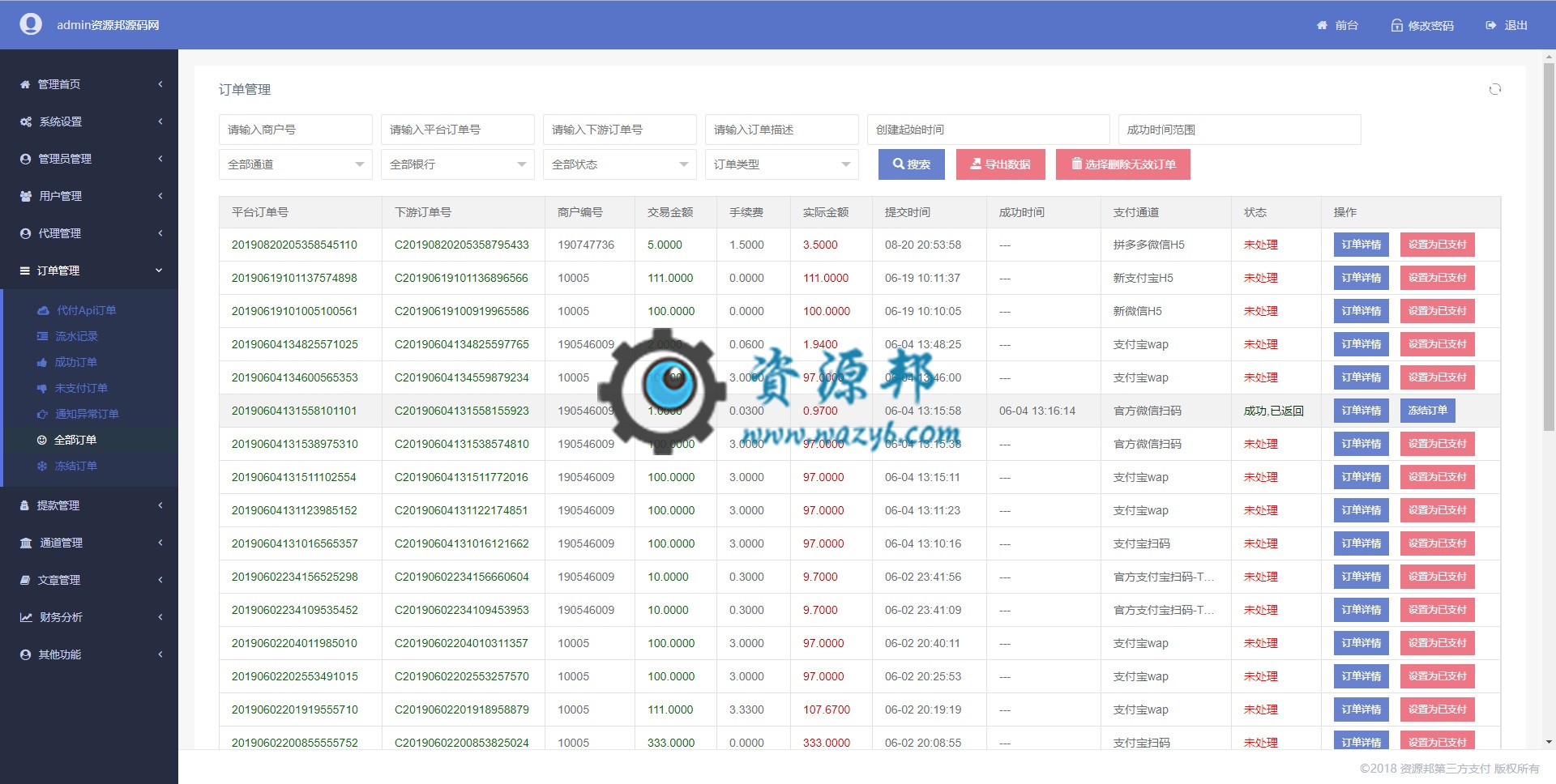
Task: Click the users icon of 用户管理
Action: (26, 196)
